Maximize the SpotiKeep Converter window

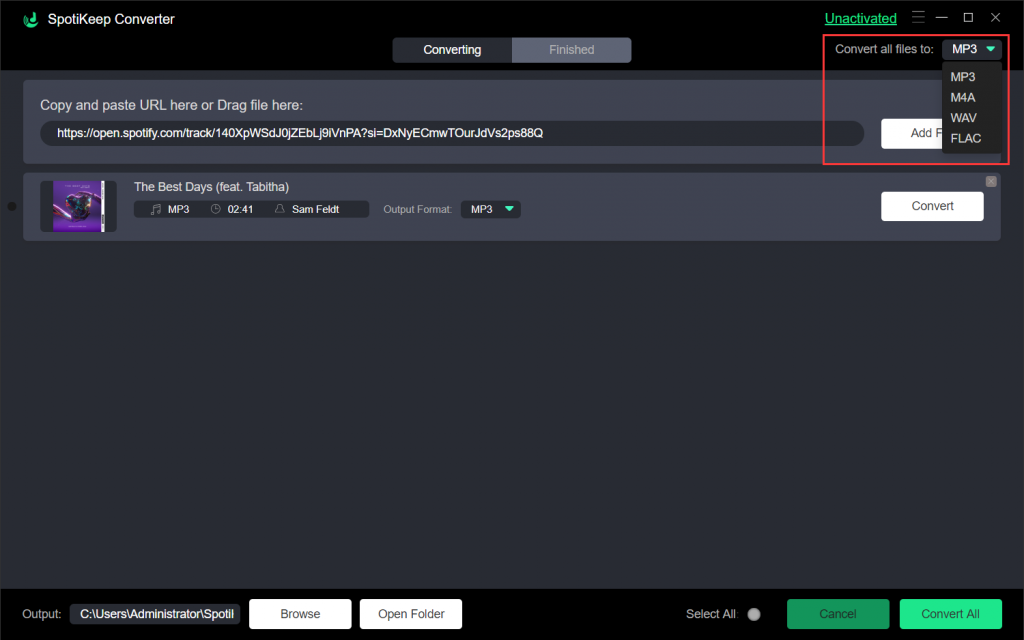tap(968, 18)
